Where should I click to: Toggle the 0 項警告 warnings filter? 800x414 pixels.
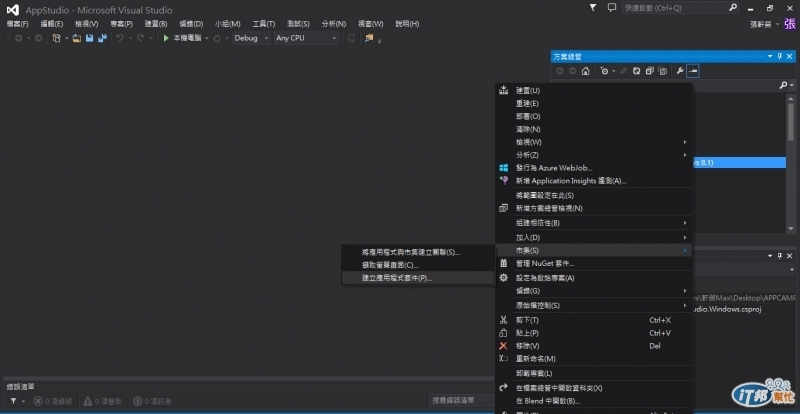pyautogui.click(x=103, y=401)
